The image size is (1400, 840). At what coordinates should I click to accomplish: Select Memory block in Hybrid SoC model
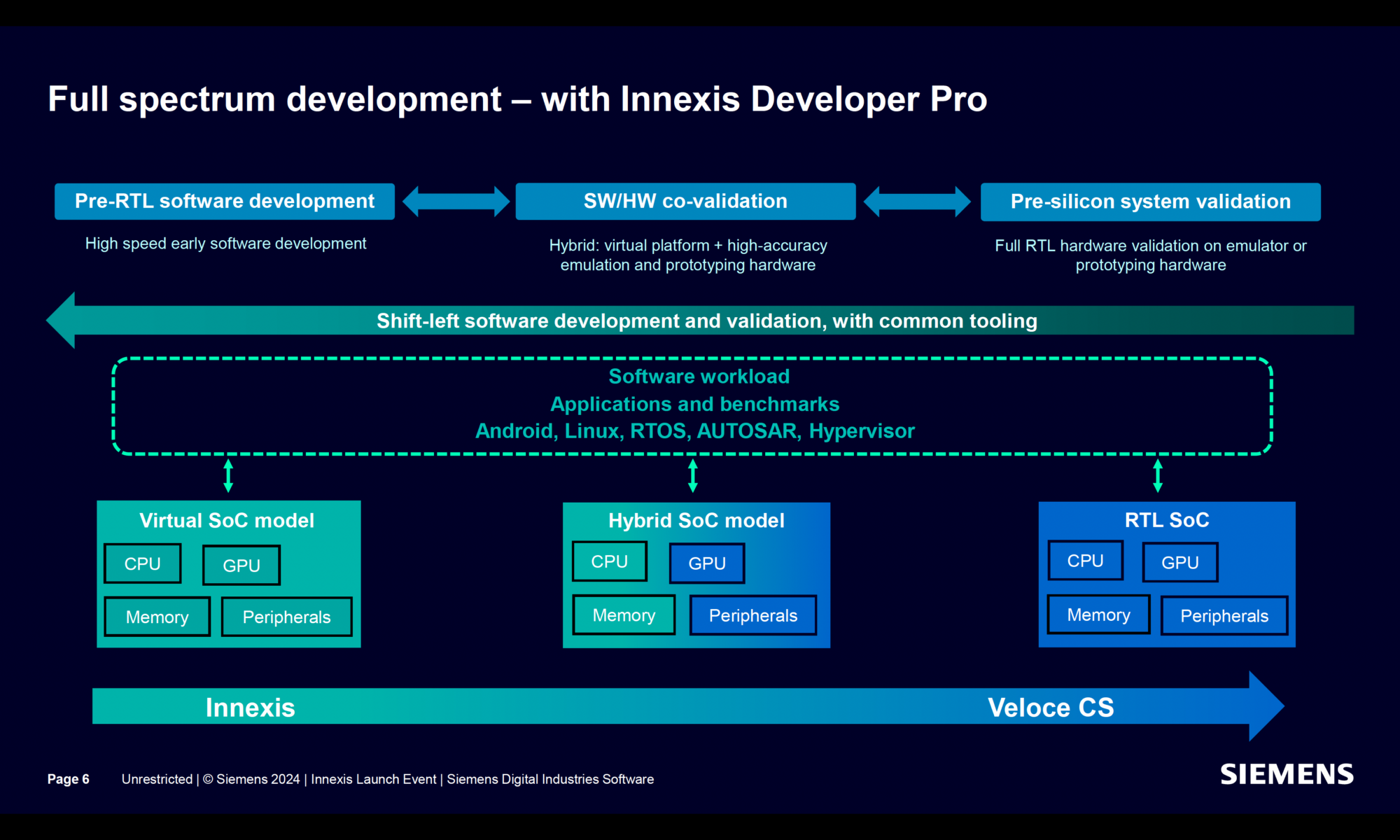coord(624,615)
